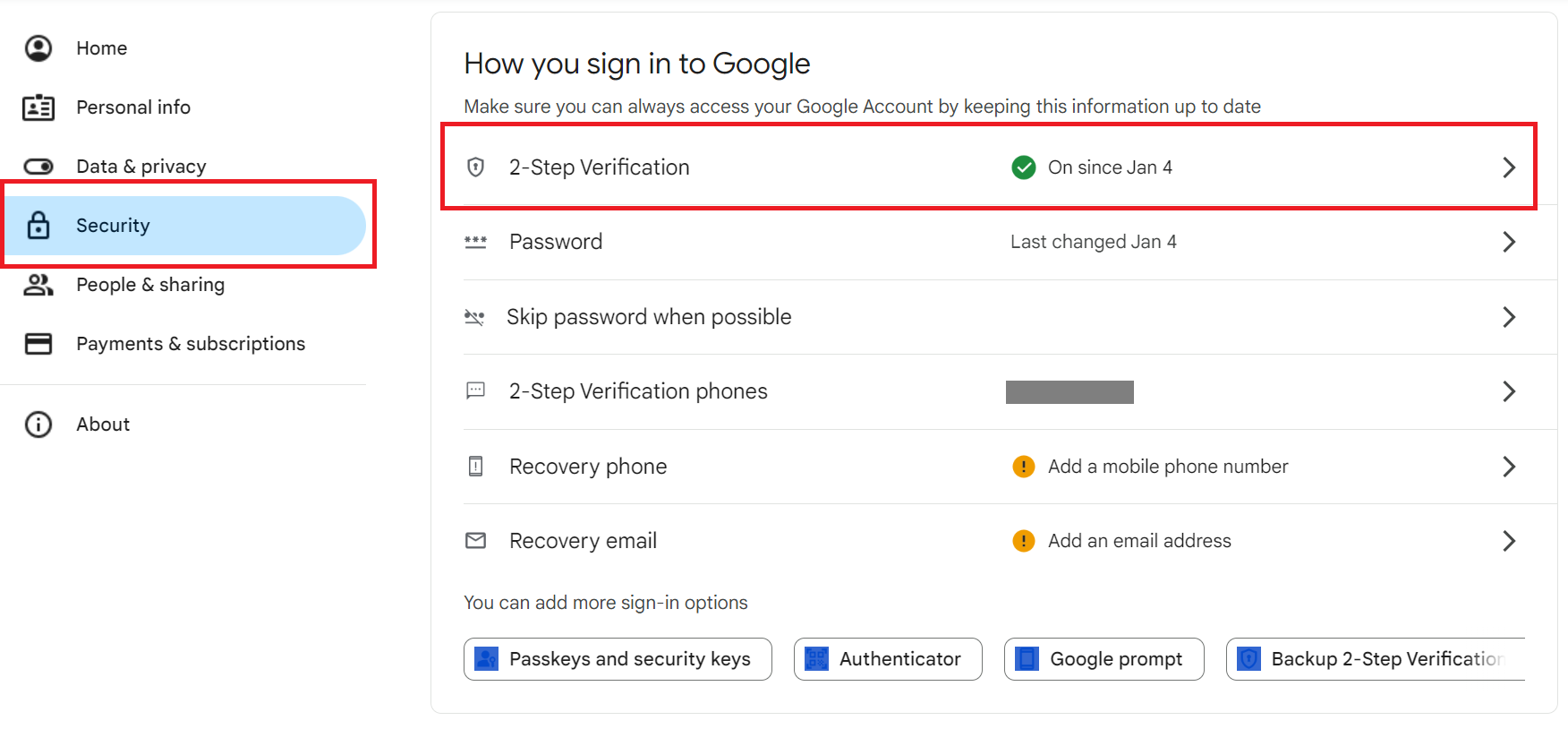This screenshot has height=729, width=1568.
Task: Open Recovery phone chevron arrow
Action: point(1509,467)
